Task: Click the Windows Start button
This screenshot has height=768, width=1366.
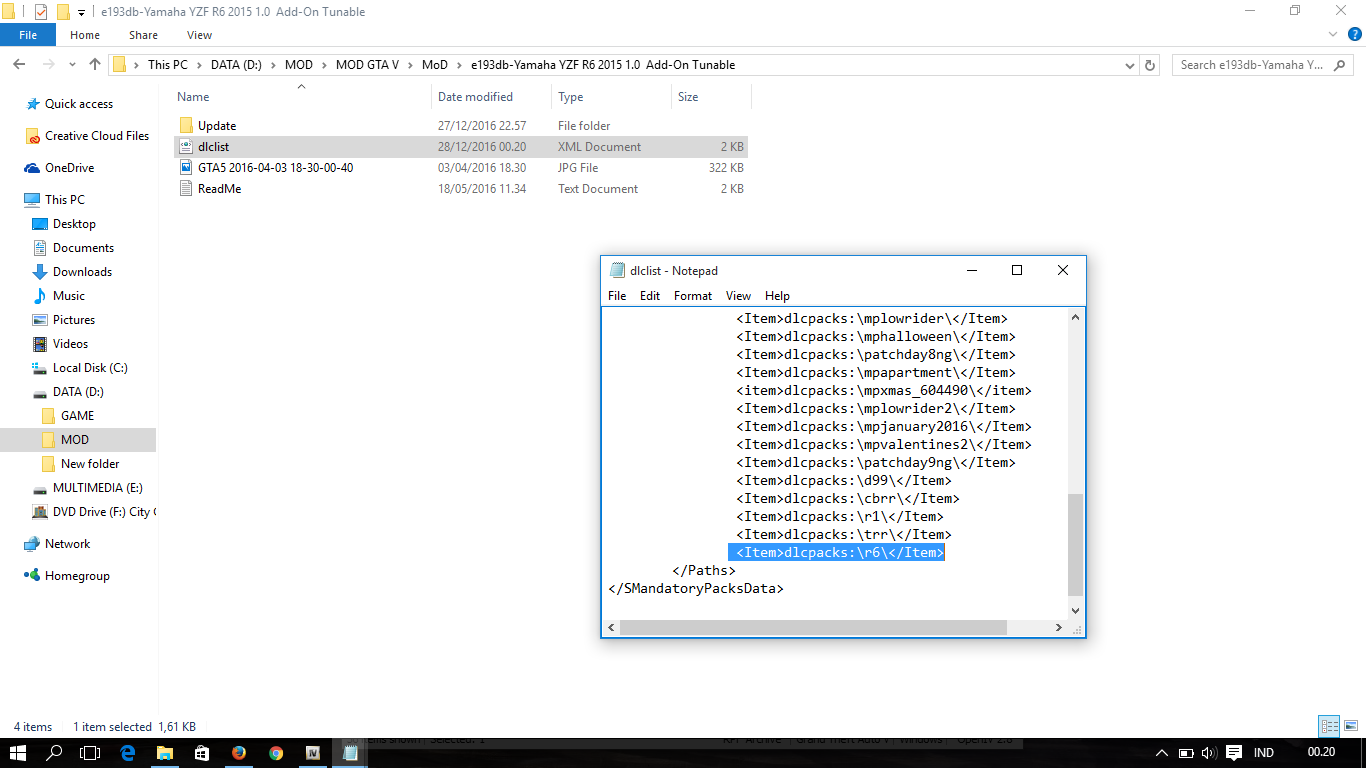Action: tap(18, 753)
